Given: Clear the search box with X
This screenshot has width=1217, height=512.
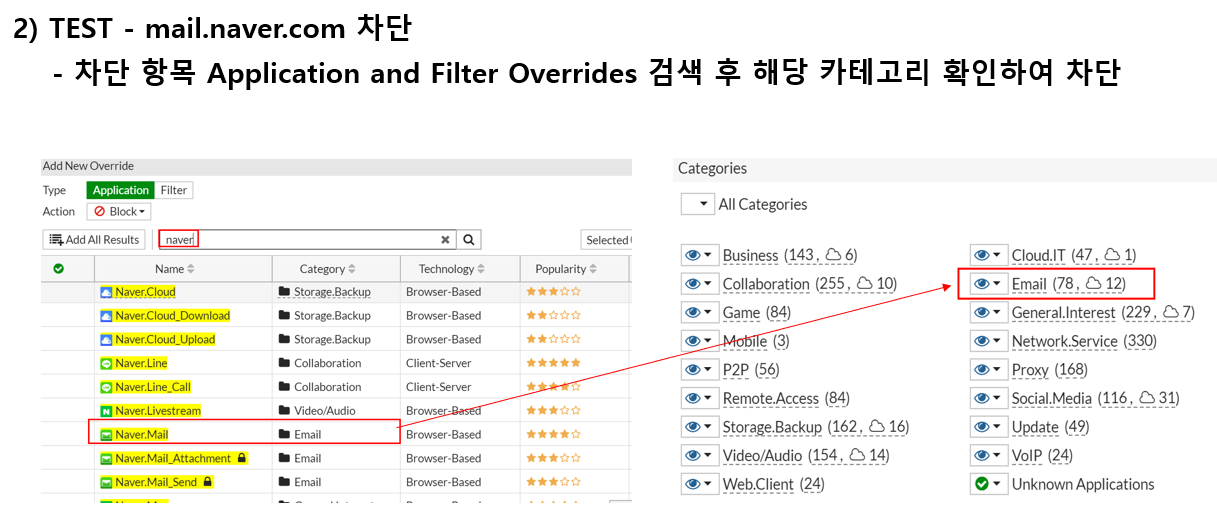Looking at the screenshot, I should (x=446, y=240).
